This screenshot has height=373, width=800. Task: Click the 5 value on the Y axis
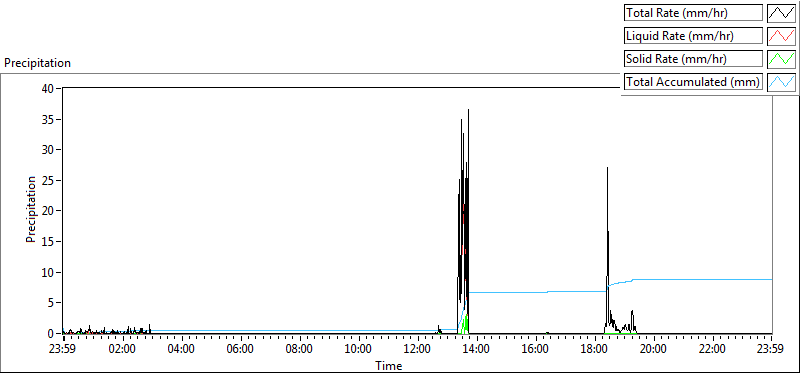click(x=52, y=303)
